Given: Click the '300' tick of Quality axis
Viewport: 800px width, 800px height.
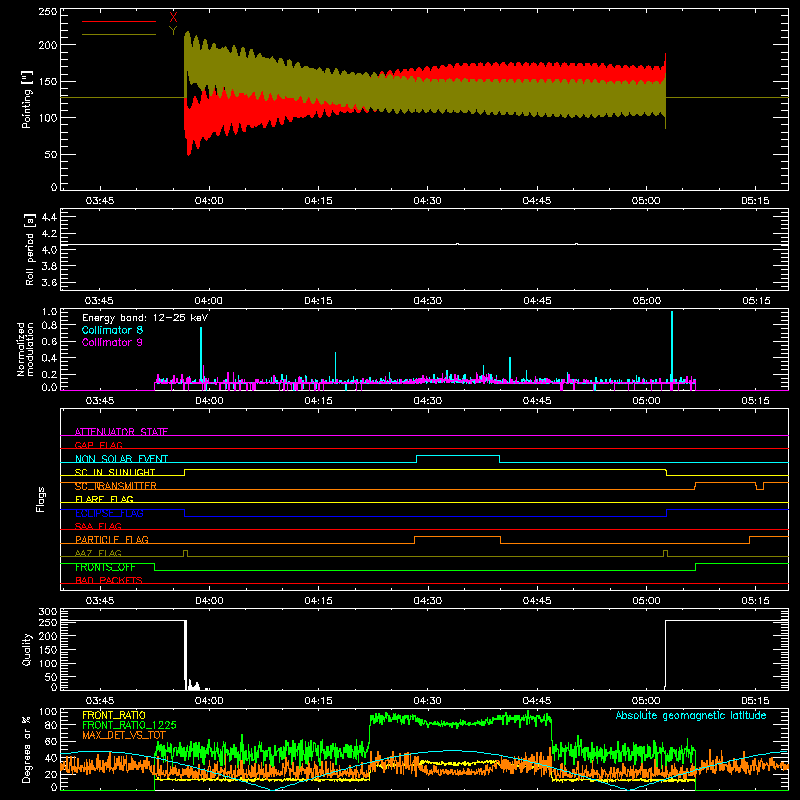Looking at the screenshot, I should click(x=47, y=612).
